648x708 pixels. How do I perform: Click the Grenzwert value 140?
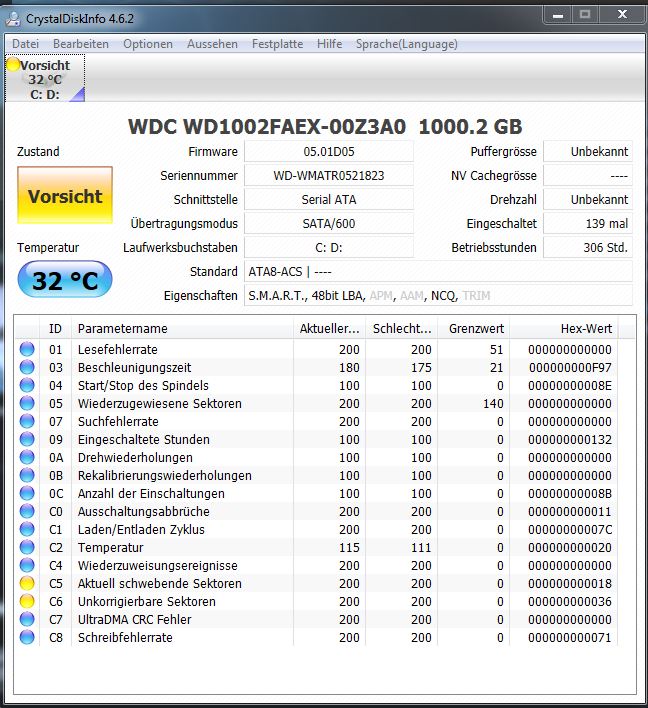(493, 403)
